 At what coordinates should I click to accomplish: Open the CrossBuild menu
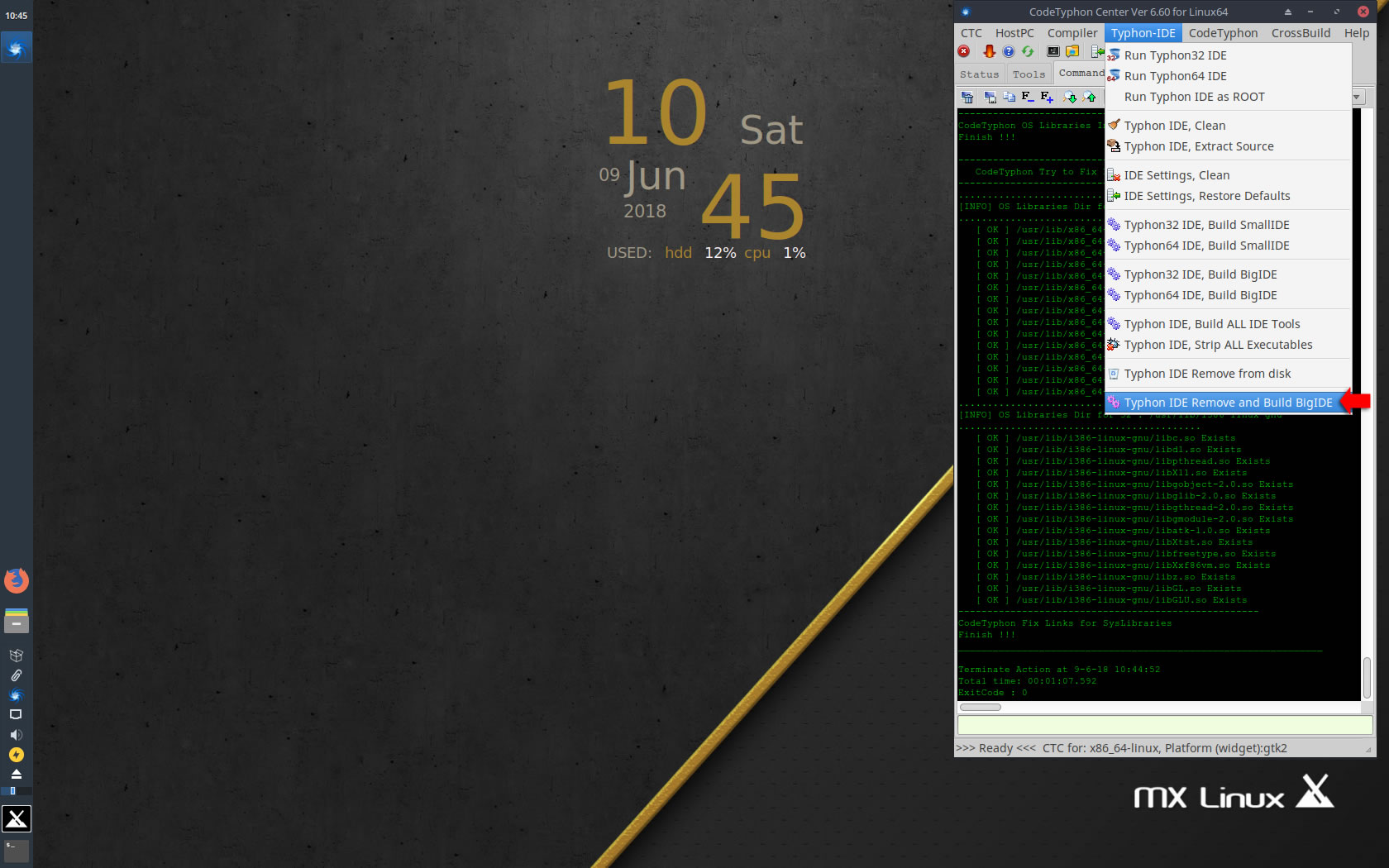click(1301, 33)
